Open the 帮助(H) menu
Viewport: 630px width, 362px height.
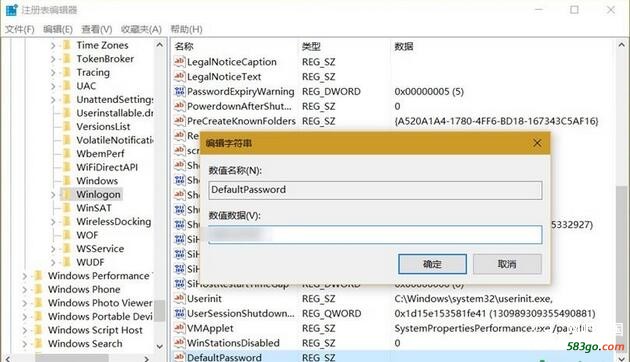pos(186,29)
